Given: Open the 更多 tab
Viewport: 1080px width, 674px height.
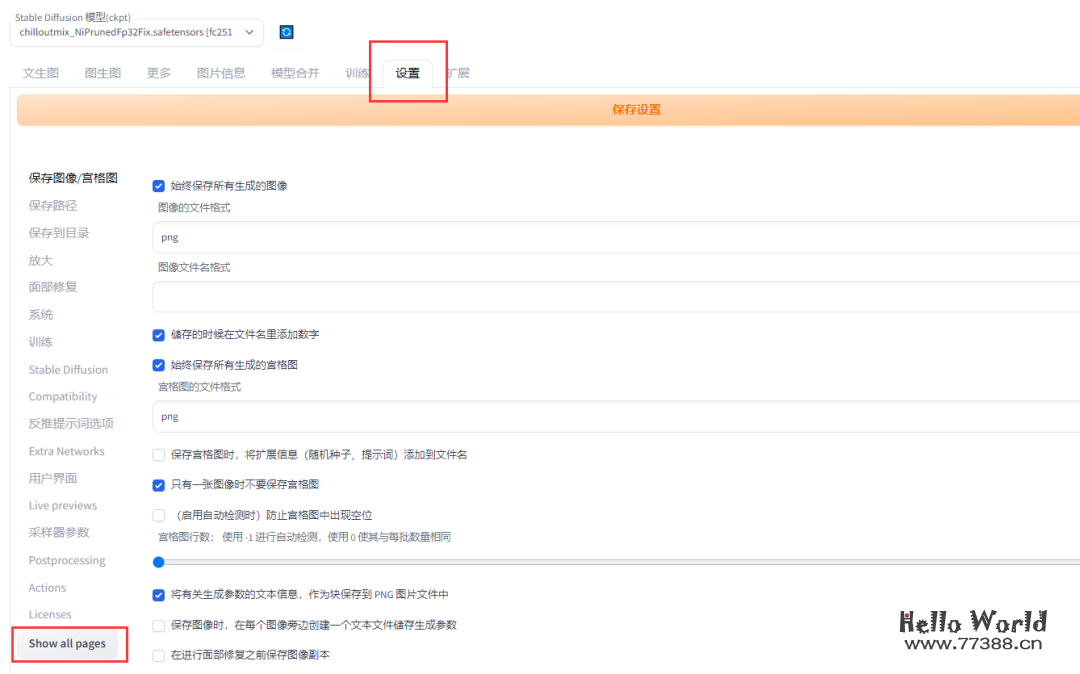Looking at the screenshot, I should 159,73.
